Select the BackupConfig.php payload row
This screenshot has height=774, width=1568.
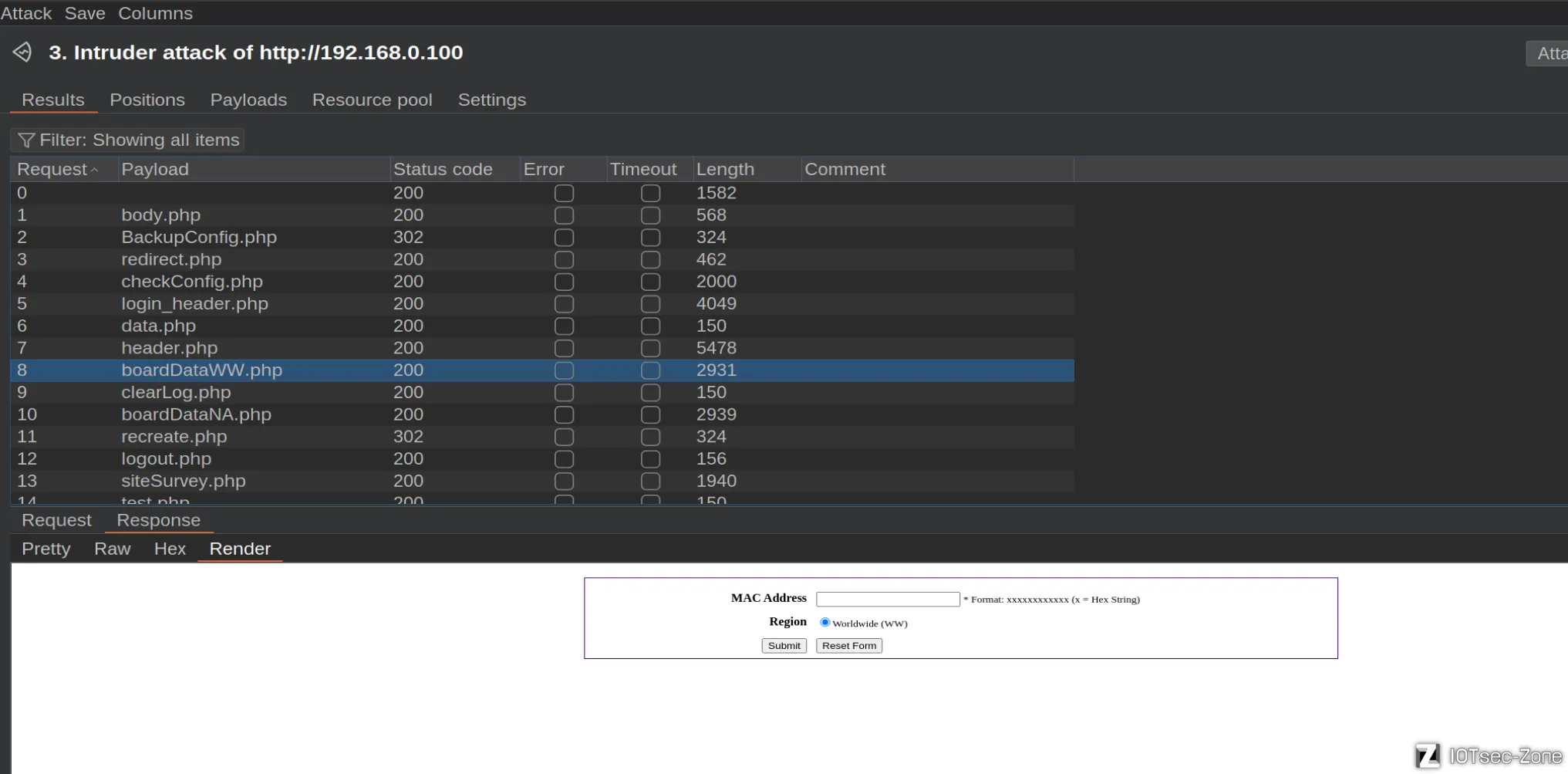click(x=542, y=238)
